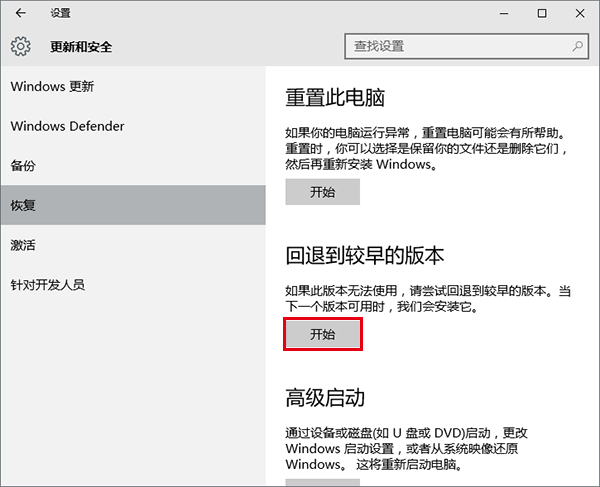
Task: Select 恢复 in sidebar
Action: coord(133,205)
